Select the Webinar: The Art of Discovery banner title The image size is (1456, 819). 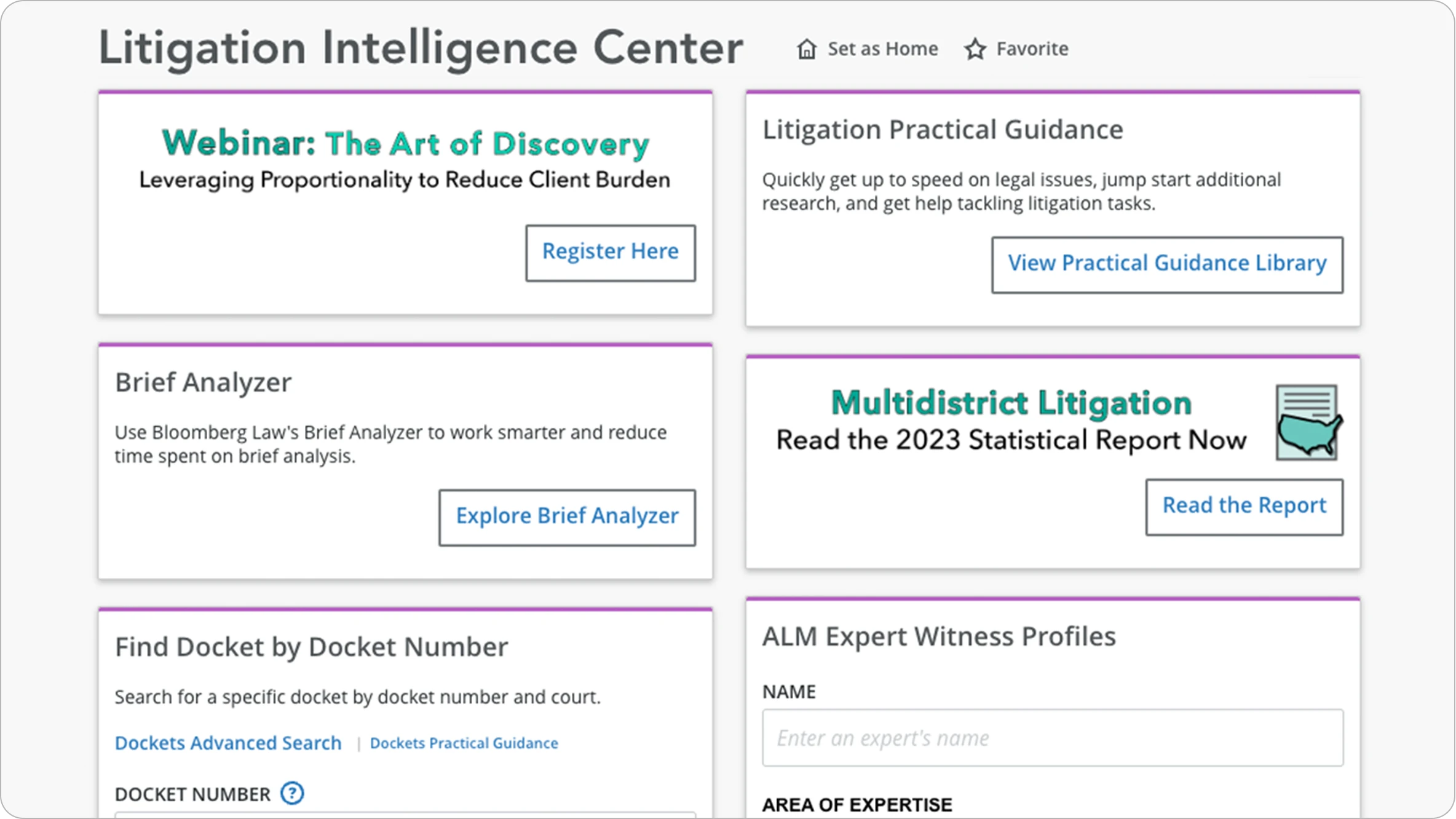tap(405, 144)
